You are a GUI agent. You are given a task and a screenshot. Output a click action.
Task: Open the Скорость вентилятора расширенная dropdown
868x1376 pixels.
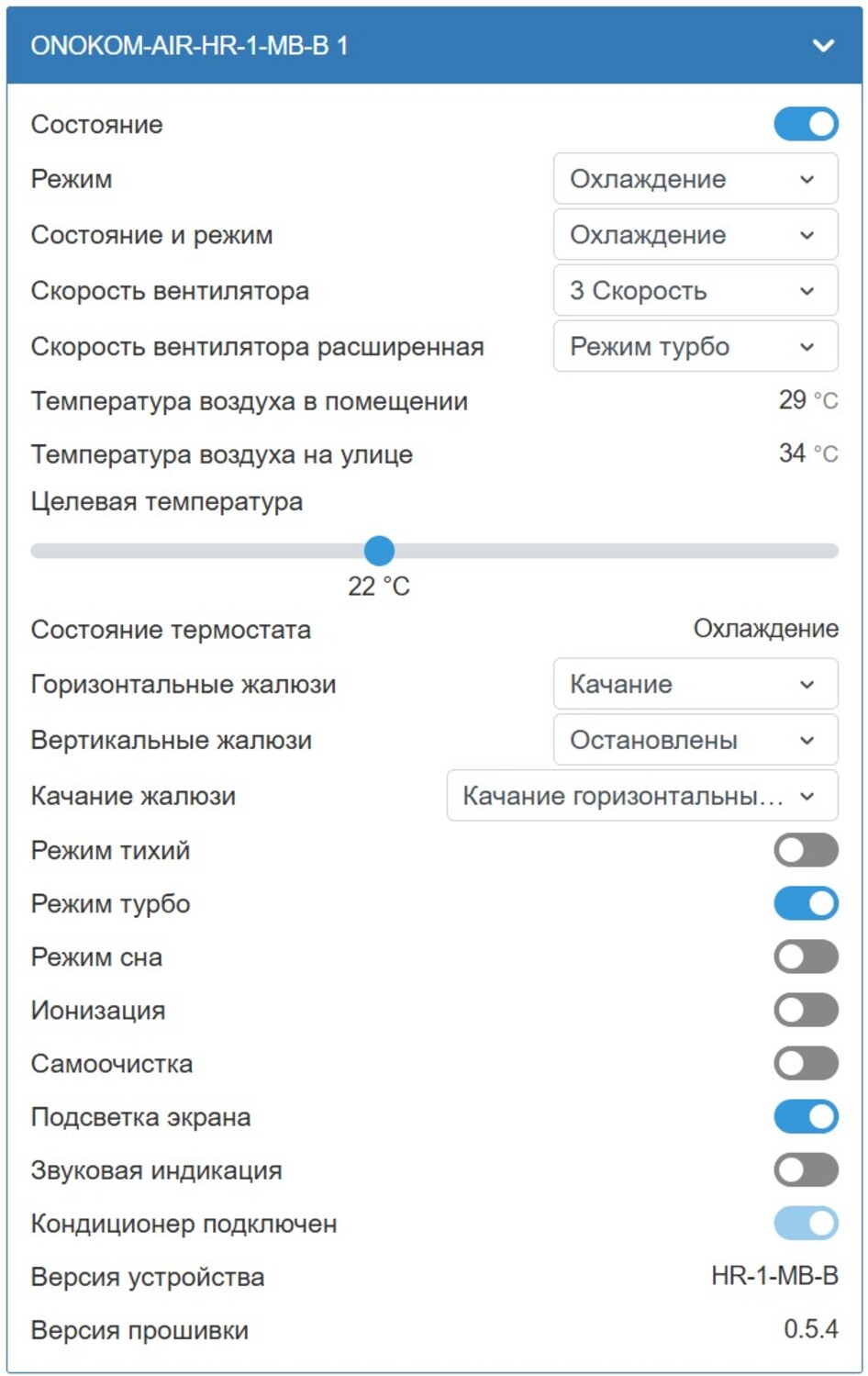point(696,346)
